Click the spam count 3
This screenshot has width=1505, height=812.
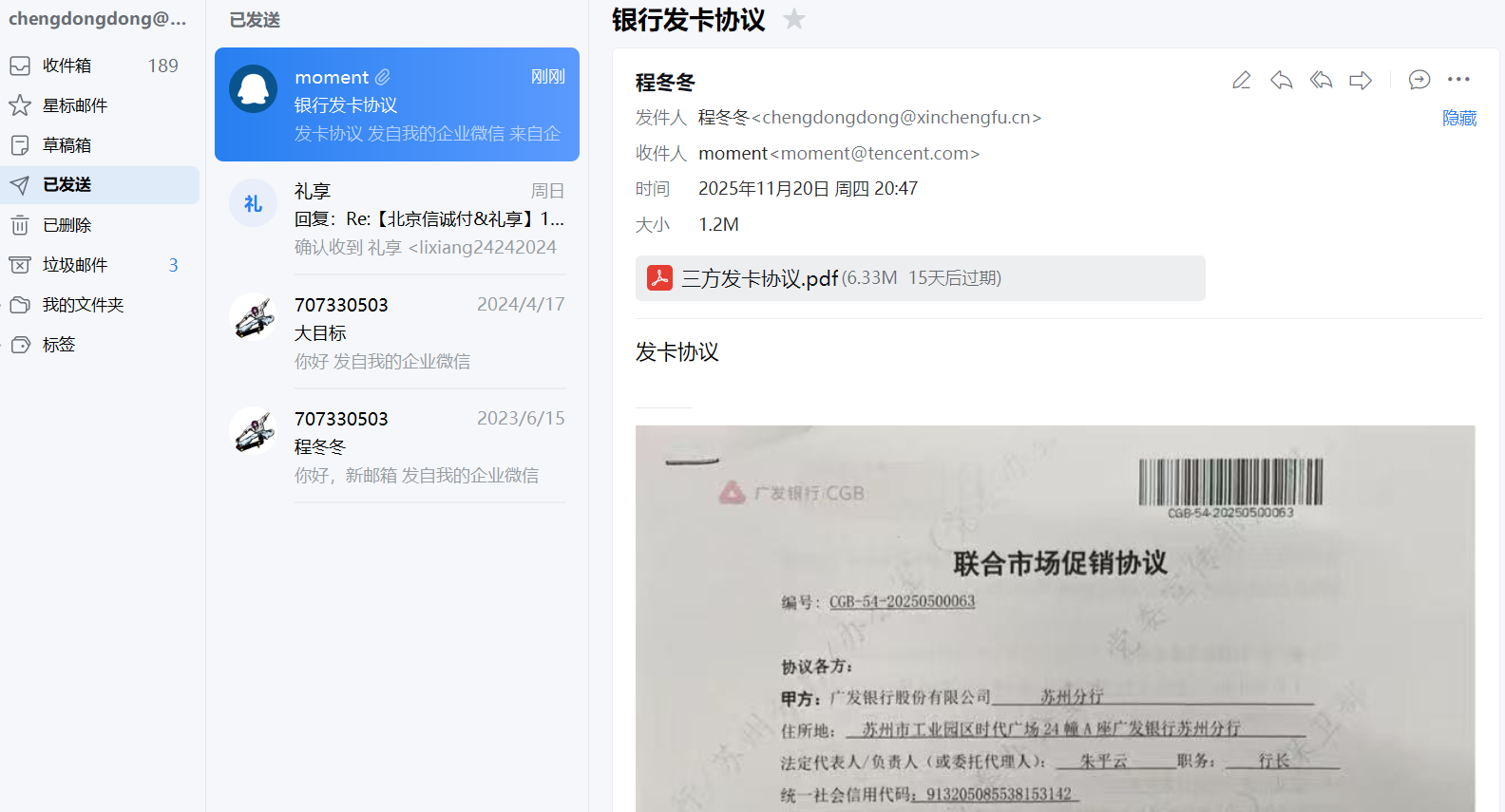(173, 265)
